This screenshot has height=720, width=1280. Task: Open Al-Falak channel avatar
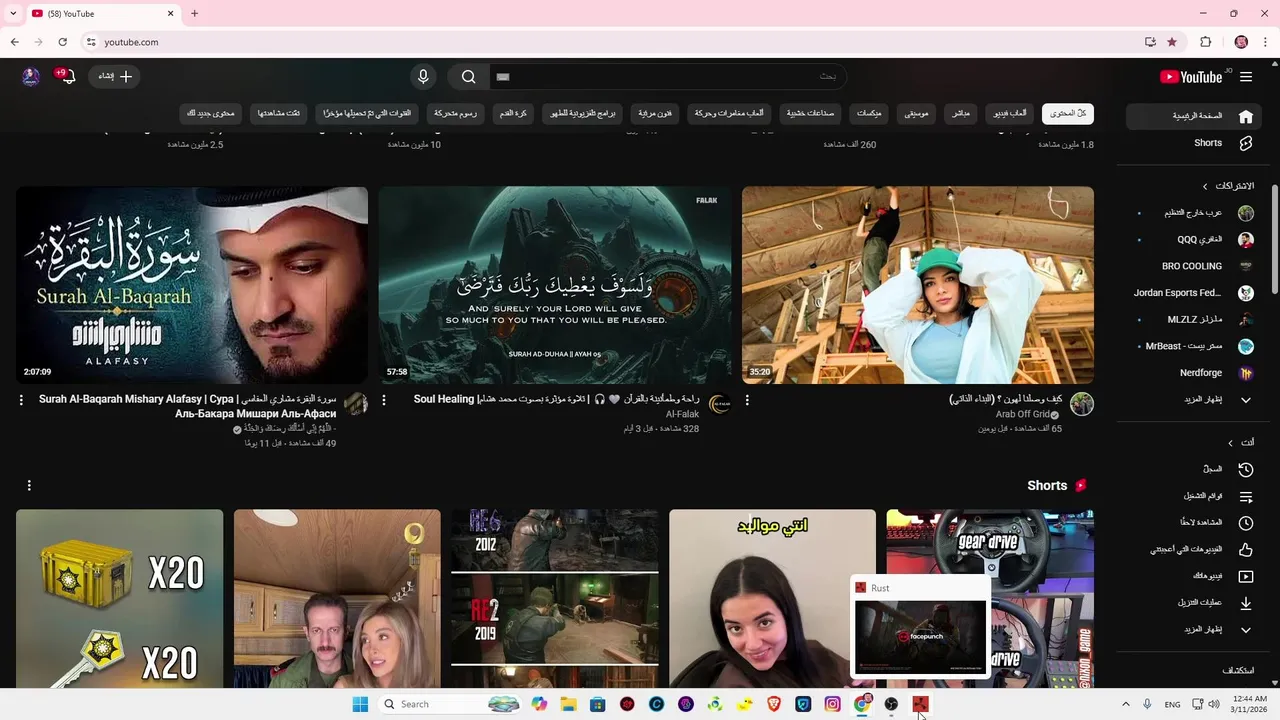click(720, 404)
